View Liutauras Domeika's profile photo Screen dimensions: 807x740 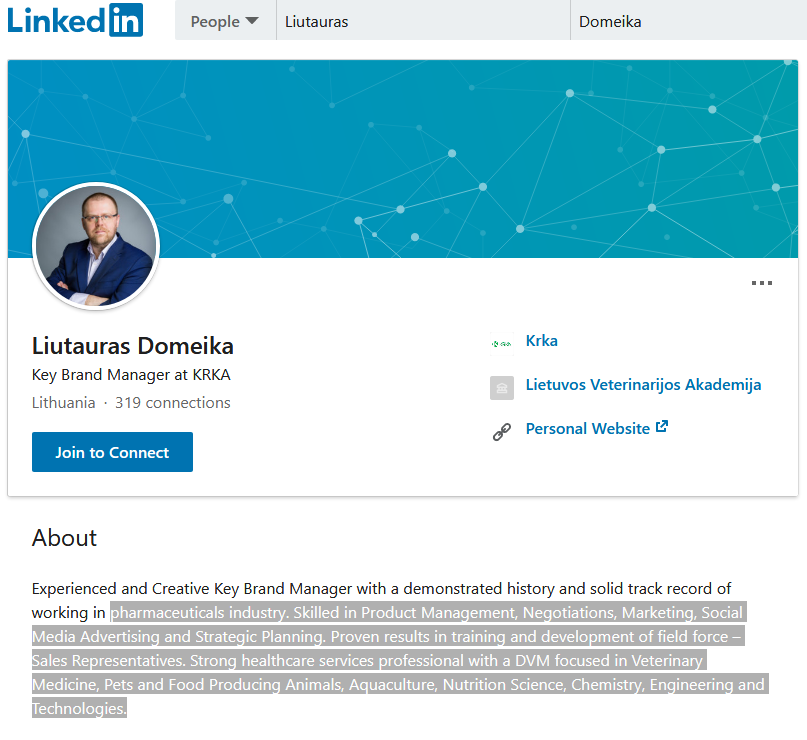[x=96, y=246]
